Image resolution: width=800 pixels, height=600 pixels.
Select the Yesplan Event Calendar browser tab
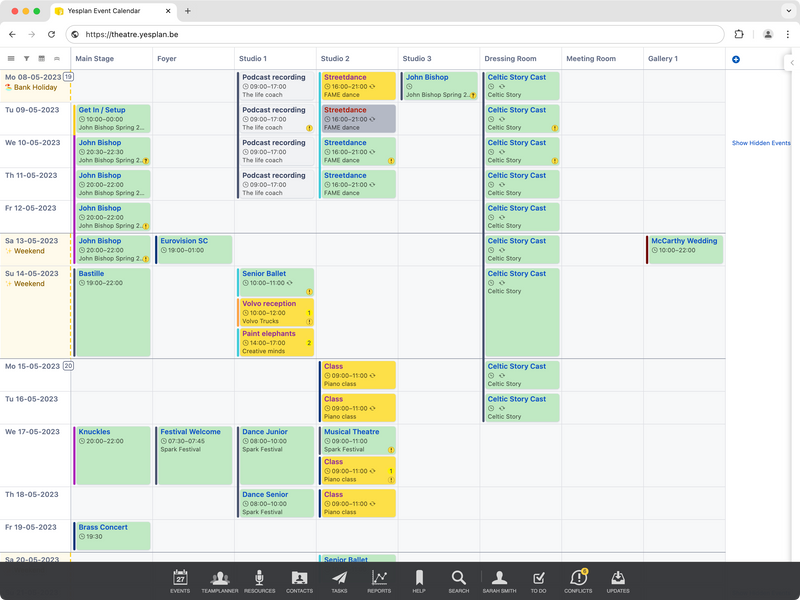coord(115,11)
